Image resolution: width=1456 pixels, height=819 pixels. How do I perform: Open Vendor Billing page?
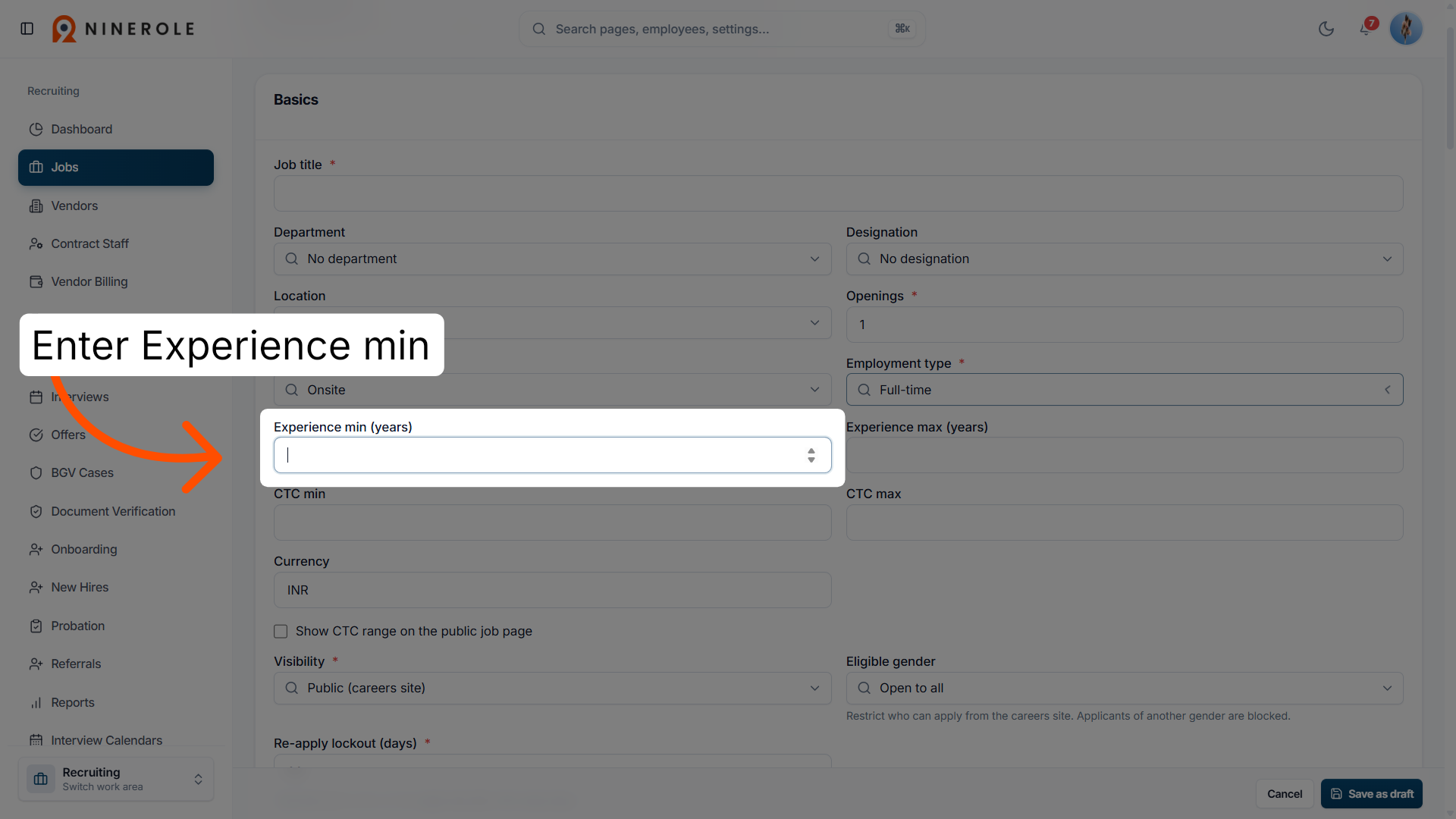coord(116,281)
